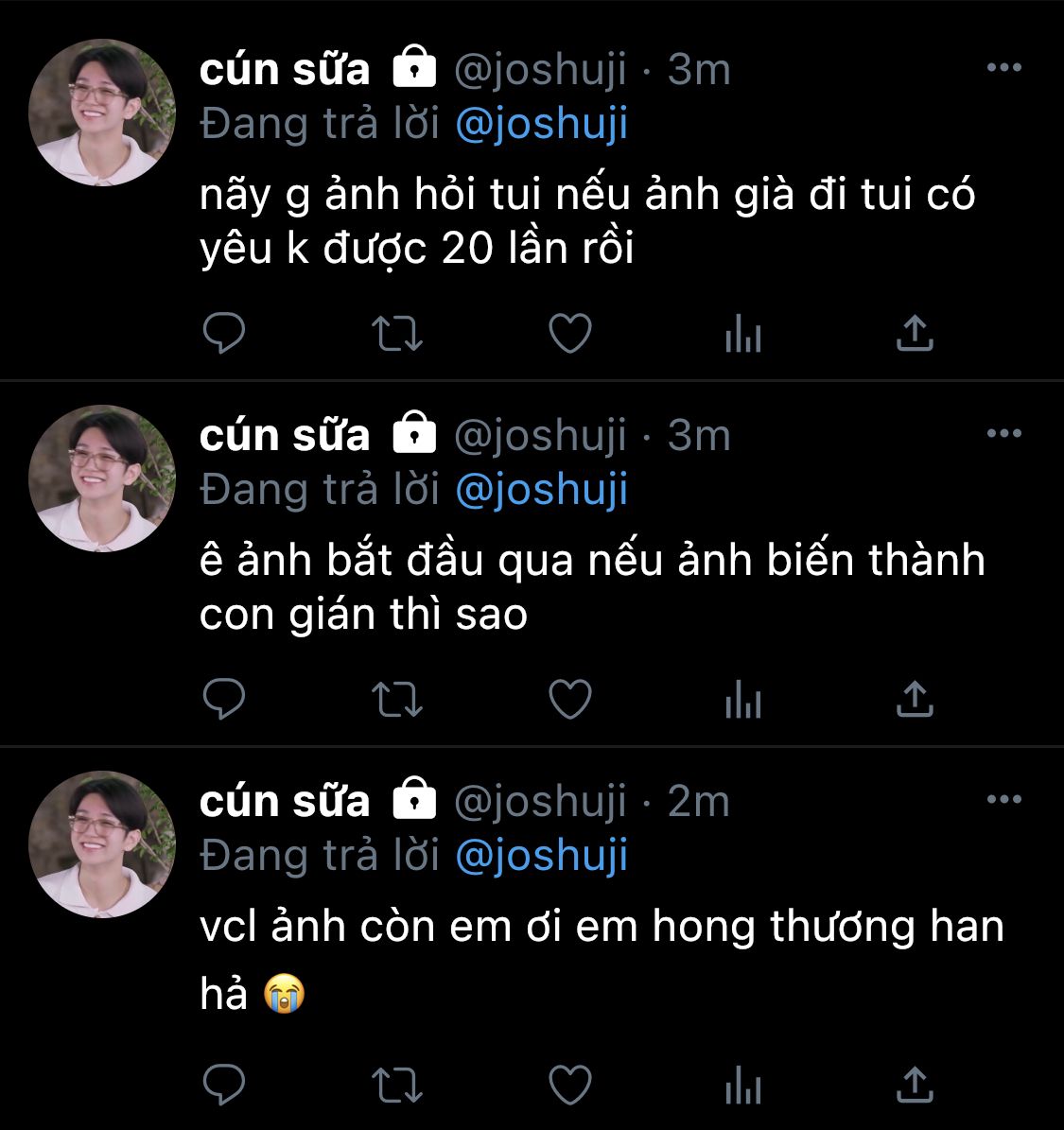Retweet the first tweet in the thread
The height and width of the screenshot is (1130, 1064).
pos(397,334)
